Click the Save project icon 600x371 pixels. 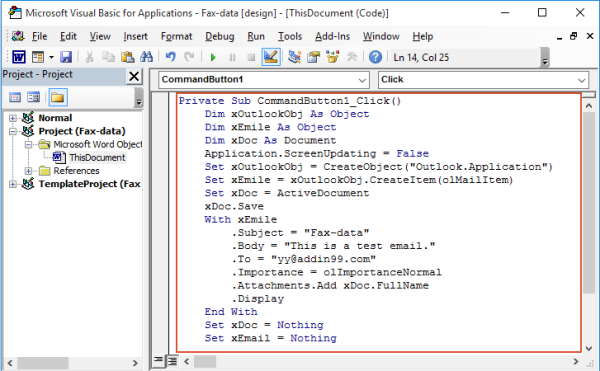pos(66,57)
